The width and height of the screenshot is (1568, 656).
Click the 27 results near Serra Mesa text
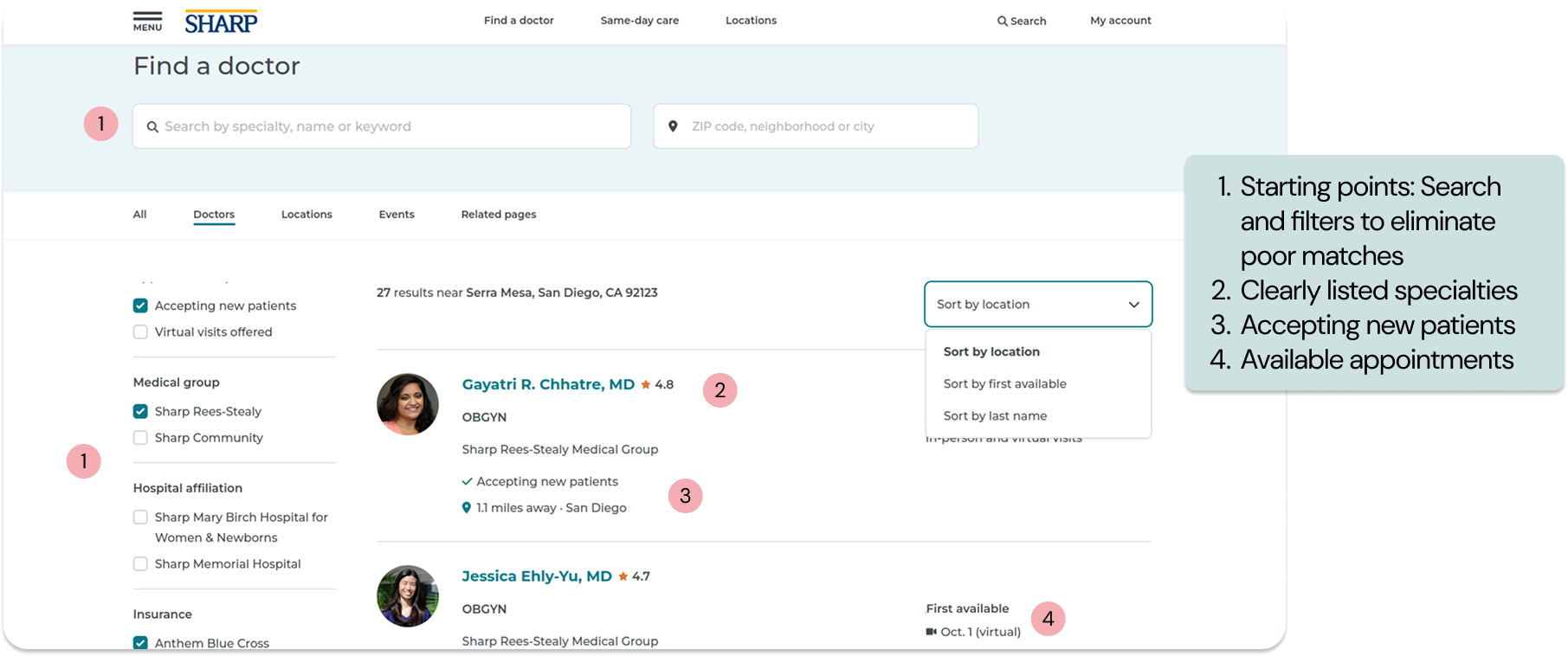coord(517,293)
